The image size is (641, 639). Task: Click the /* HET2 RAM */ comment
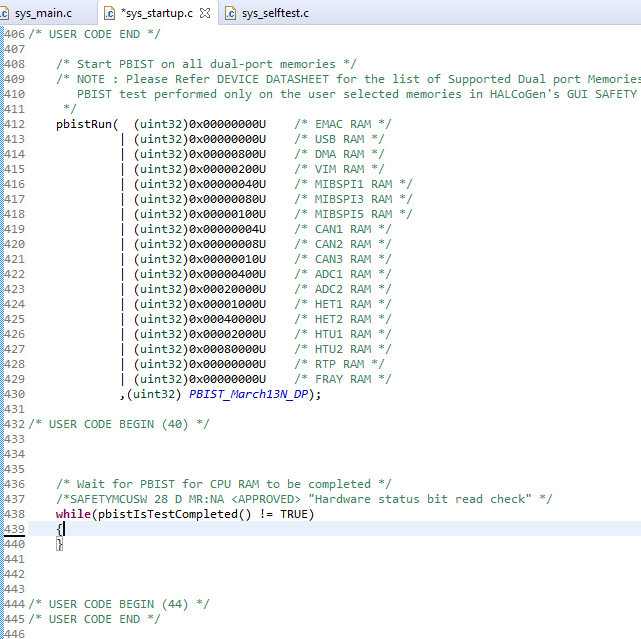click(343, 319)
